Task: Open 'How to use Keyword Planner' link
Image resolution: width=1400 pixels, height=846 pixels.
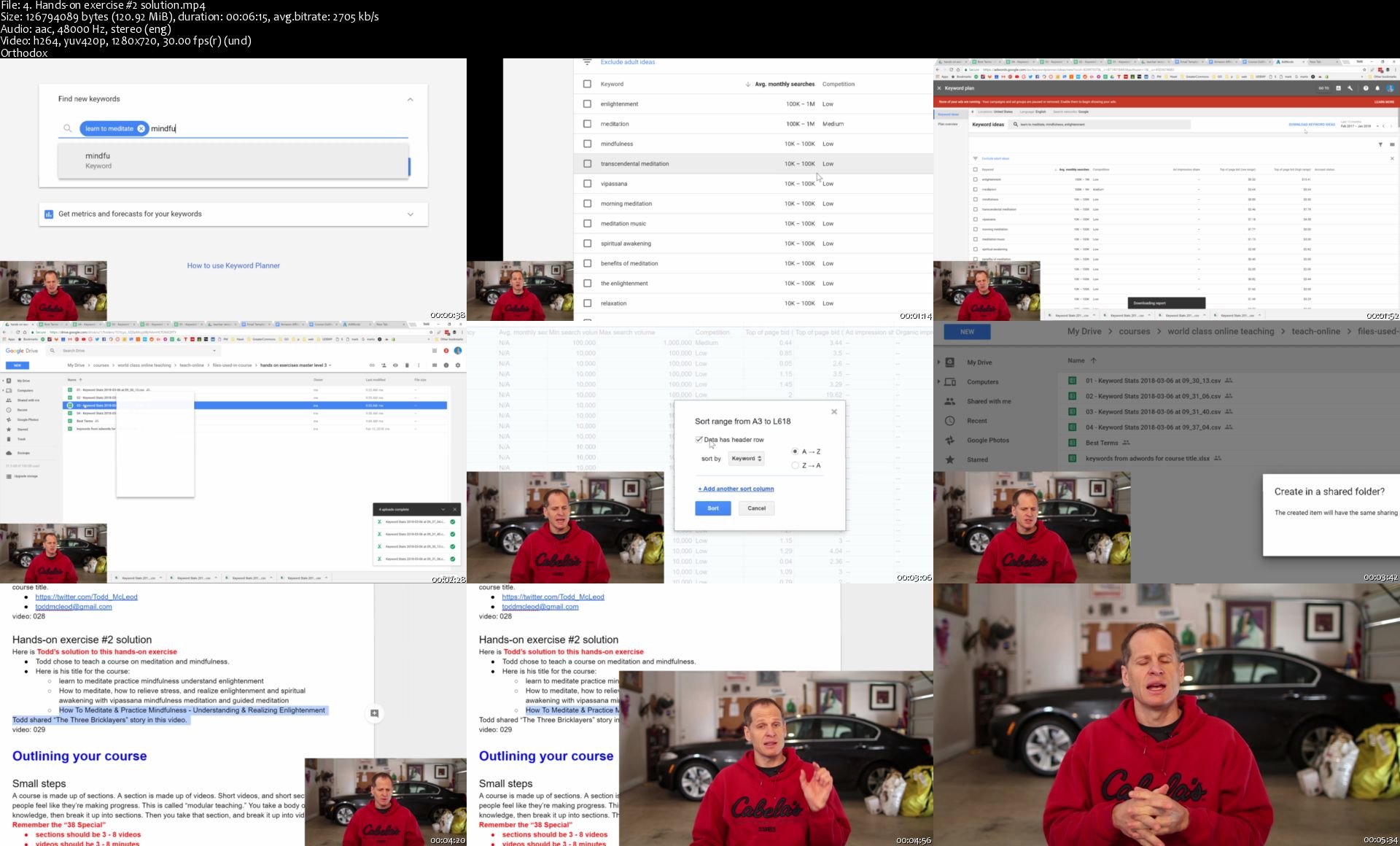Action: tap(233, 266)
